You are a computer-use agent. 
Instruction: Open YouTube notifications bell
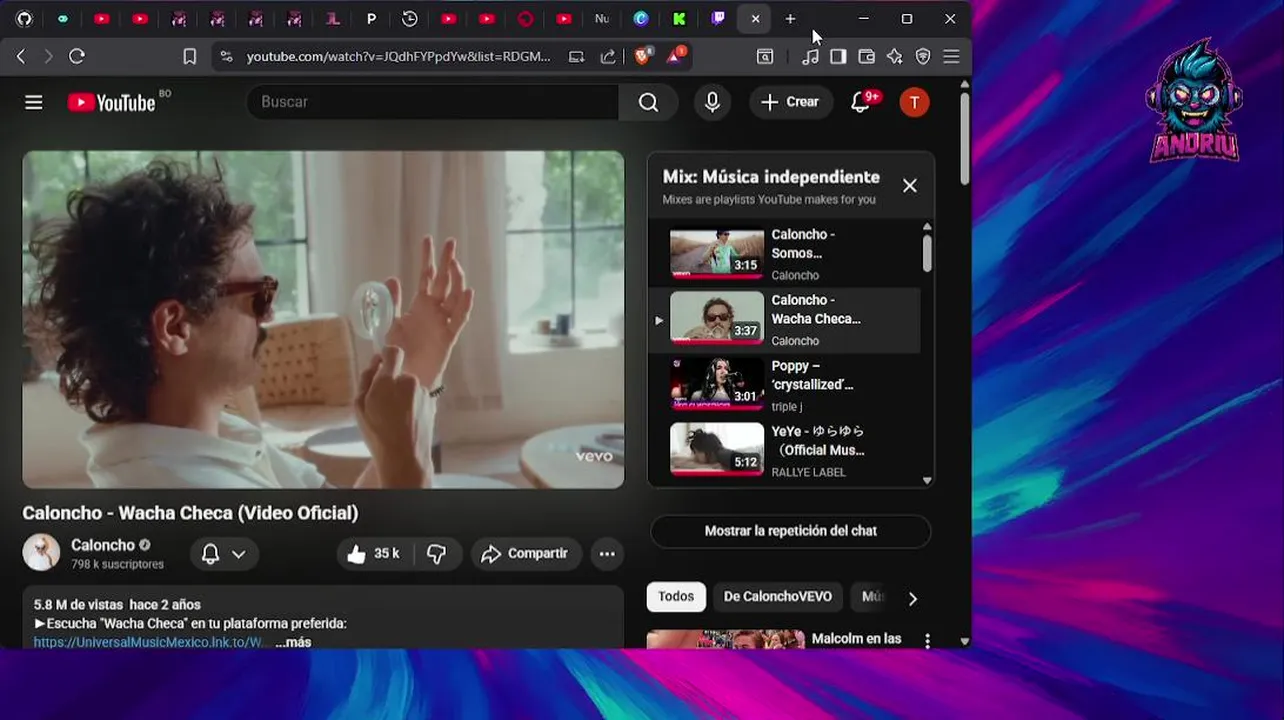(861, 102)
